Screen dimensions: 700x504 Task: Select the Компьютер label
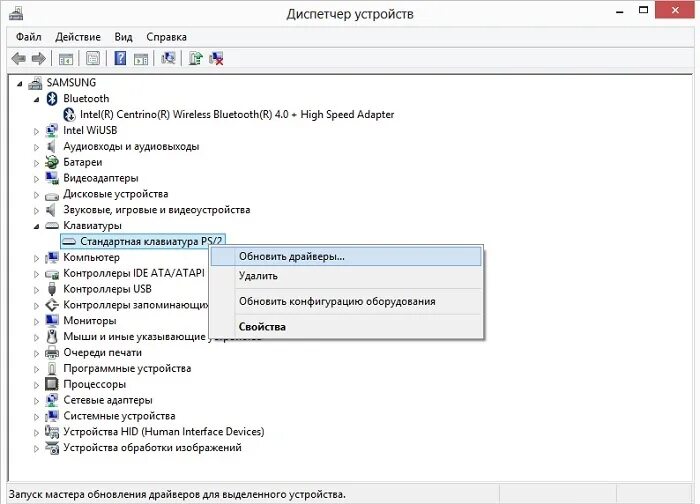tap(92, 258)
